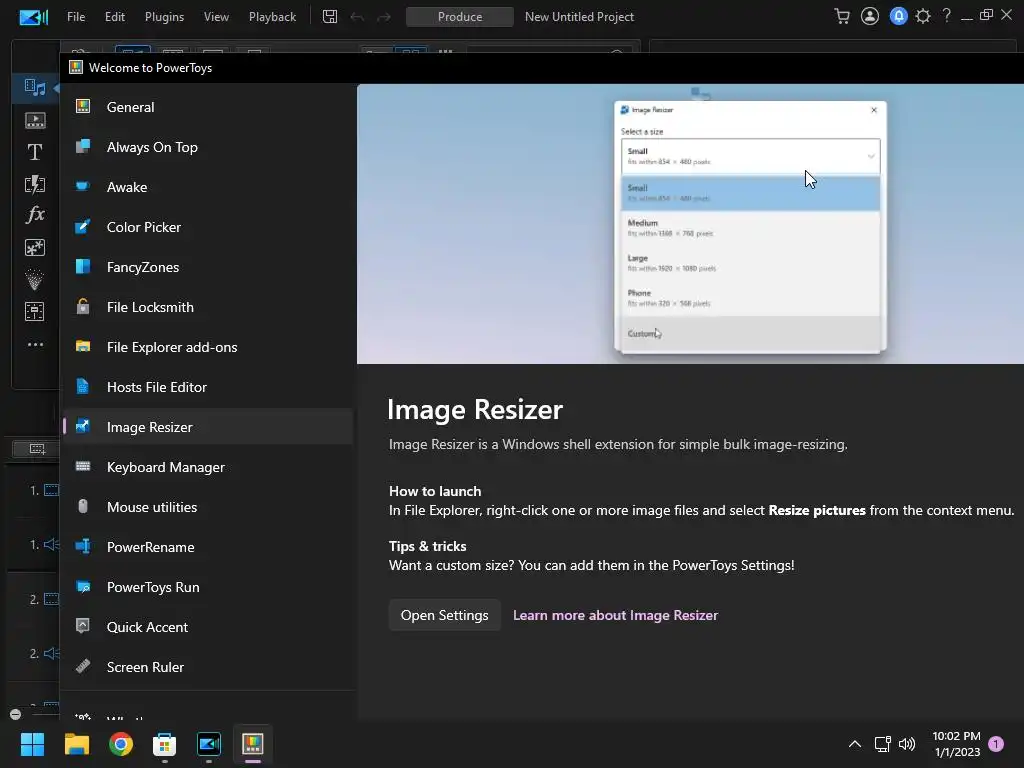Follow Learn more about Image Resizer link
This screenshot has height=768, width=1024.
(x=615, y=615)
